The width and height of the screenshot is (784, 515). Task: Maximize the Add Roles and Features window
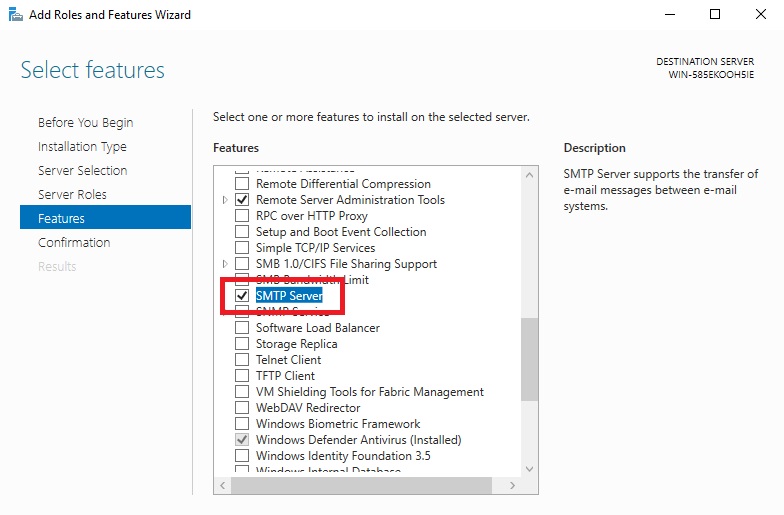[715, 15]
